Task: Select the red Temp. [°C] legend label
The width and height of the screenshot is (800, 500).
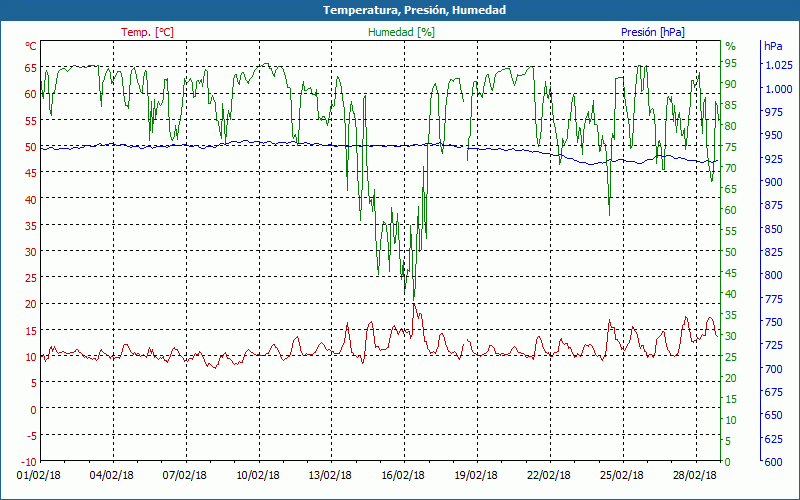Action: point(147,32)
